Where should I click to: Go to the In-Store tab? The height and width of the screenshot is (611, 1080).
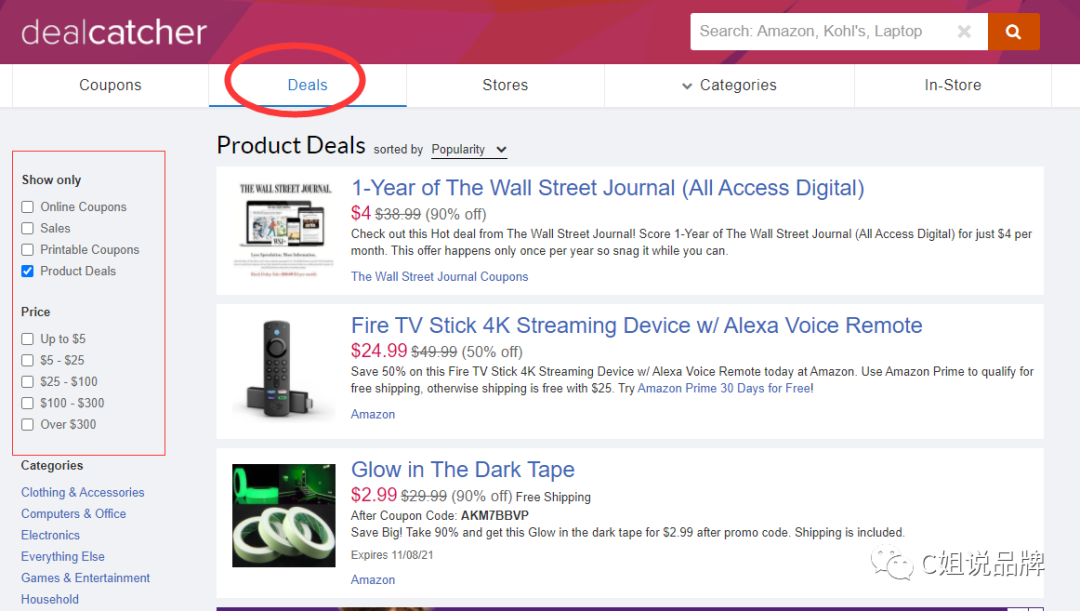pos(952,86)
